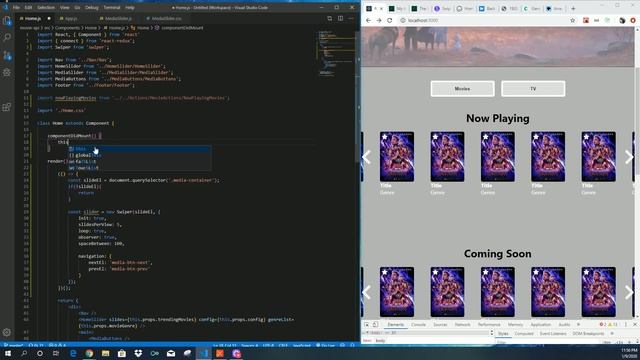Click the Coming Soon slider previous arrow
The height and width of the screenshot is (360, 640).
(x=367, y=292)
